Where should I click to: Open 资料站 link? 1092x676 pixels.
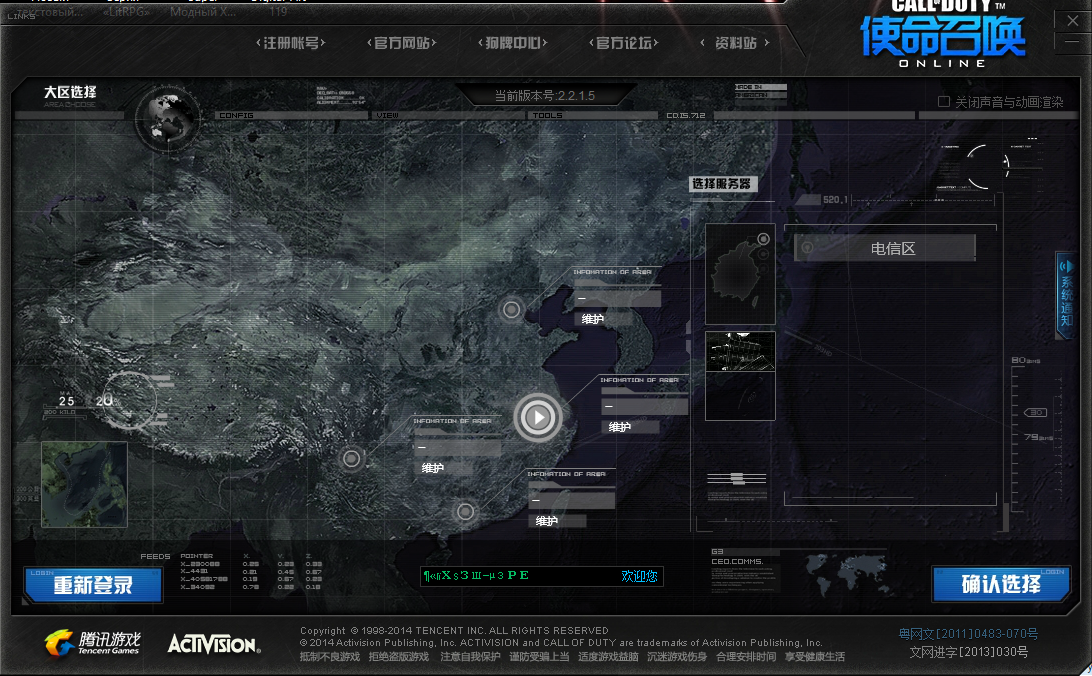pos(735,43)
